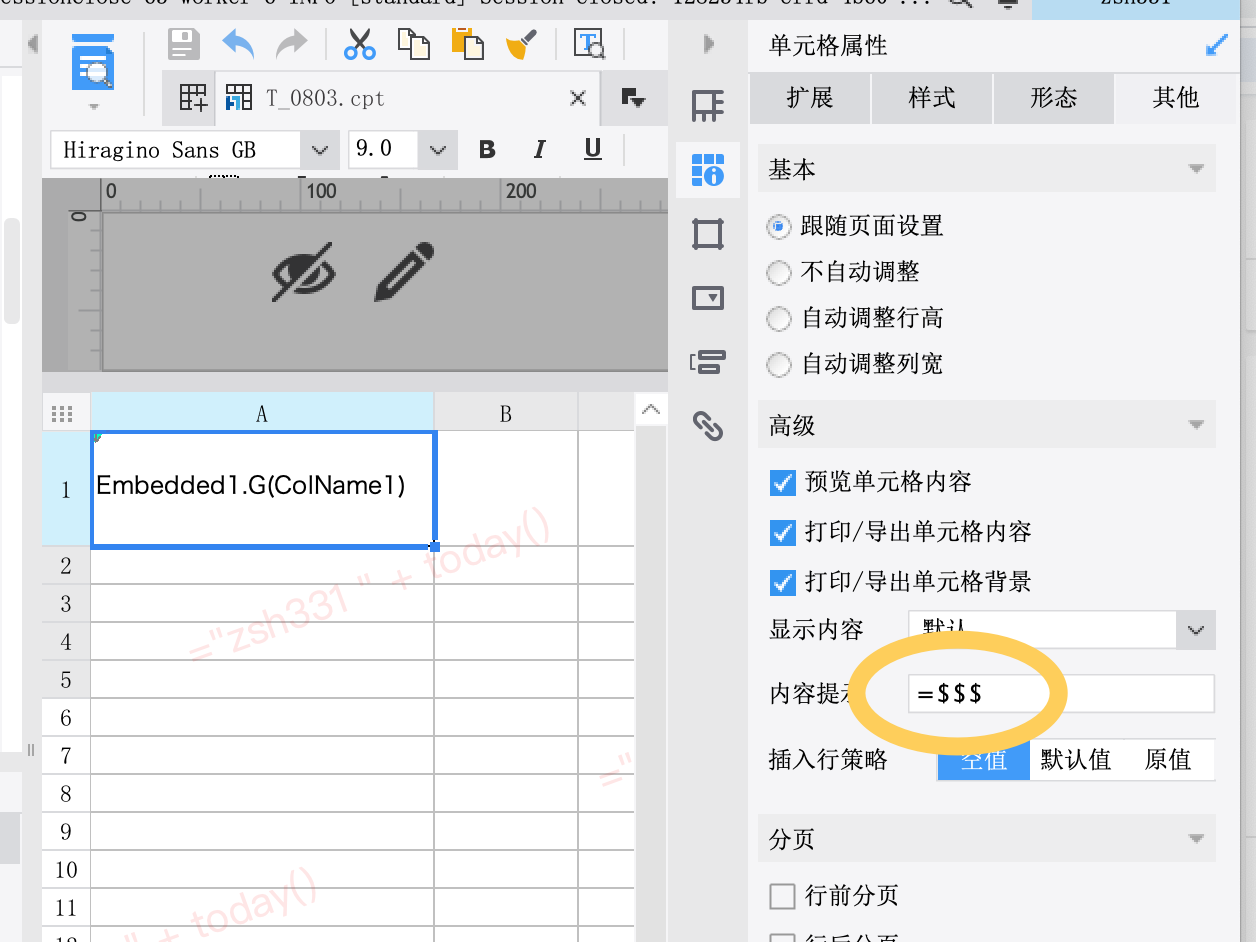Choose 默认值 insert row strategy
This screenshot has width=1256, height=942.
pyautogui.click(x=1076, y=760)
